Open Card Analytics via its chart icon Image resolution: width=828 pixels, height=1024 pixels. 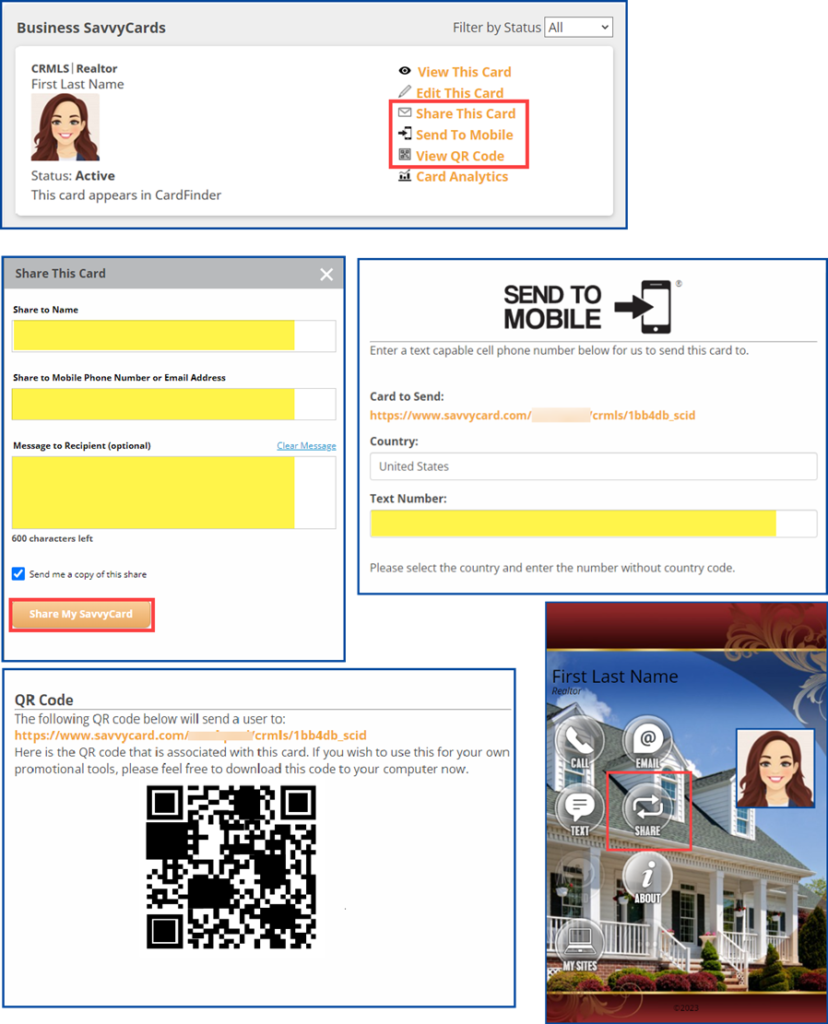click(x=405, y=177)
